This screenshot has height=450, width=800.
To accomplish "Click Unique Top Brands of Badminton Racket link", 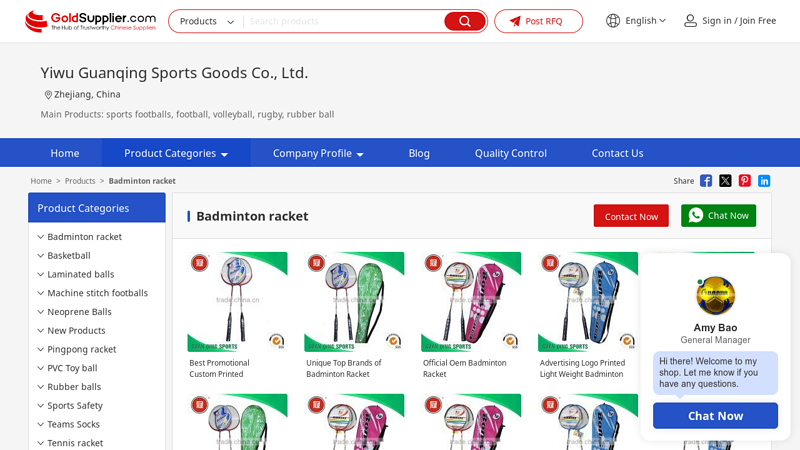I will pos(344,368).
